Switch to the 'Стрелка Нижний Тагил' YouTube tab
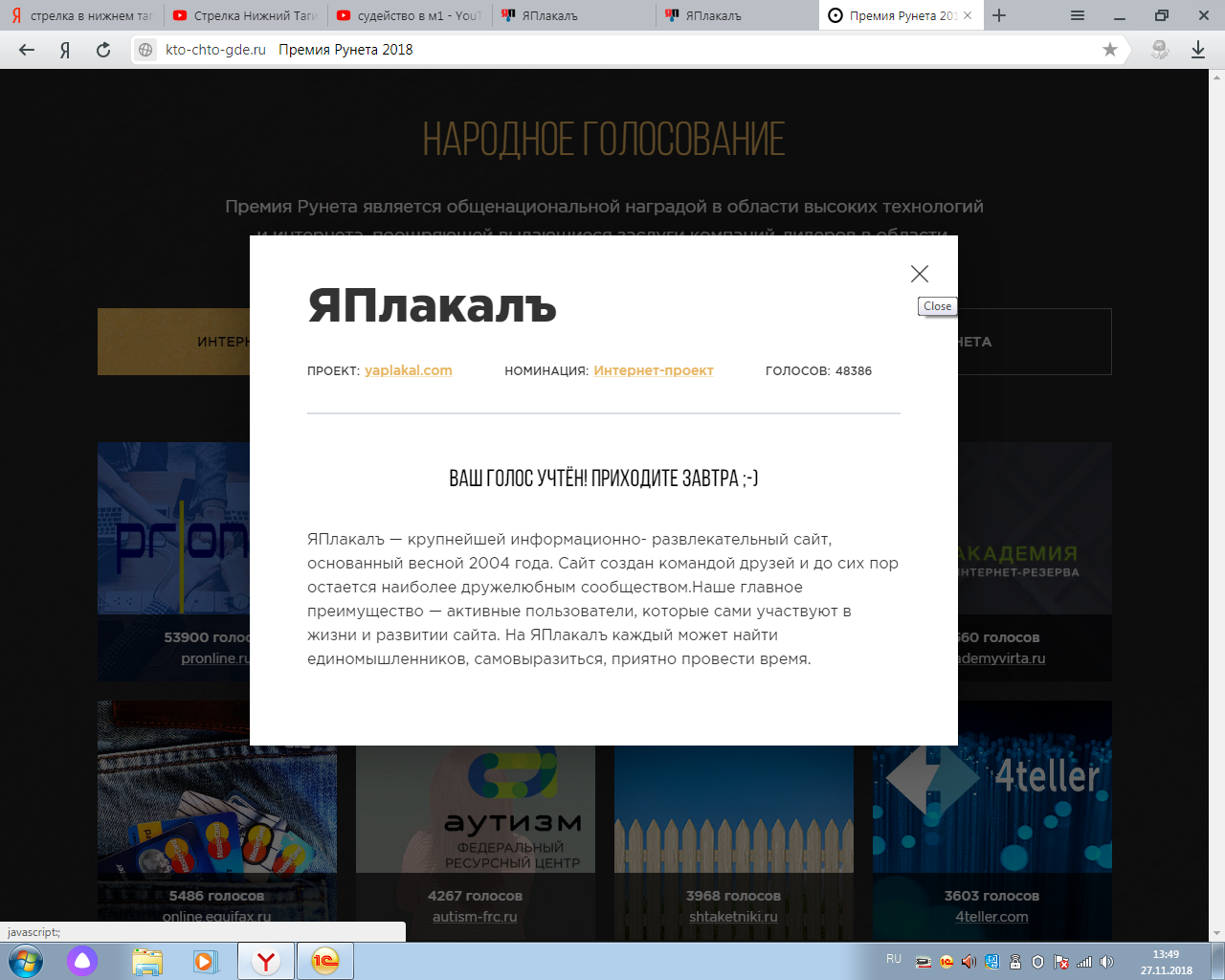The width and height of the screenshot is (1225, 980). [x=246, y=15]
